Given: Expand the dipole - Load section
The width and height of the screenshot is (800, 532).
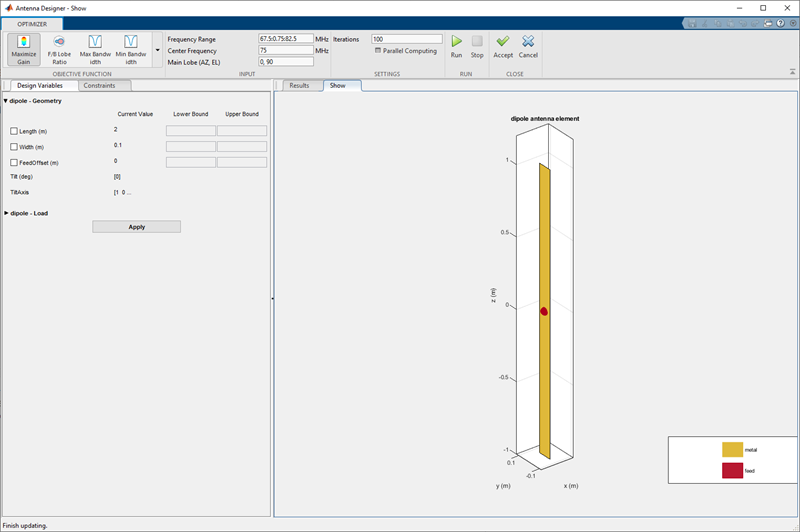Looking at the screenshot, I should point(5,213).
